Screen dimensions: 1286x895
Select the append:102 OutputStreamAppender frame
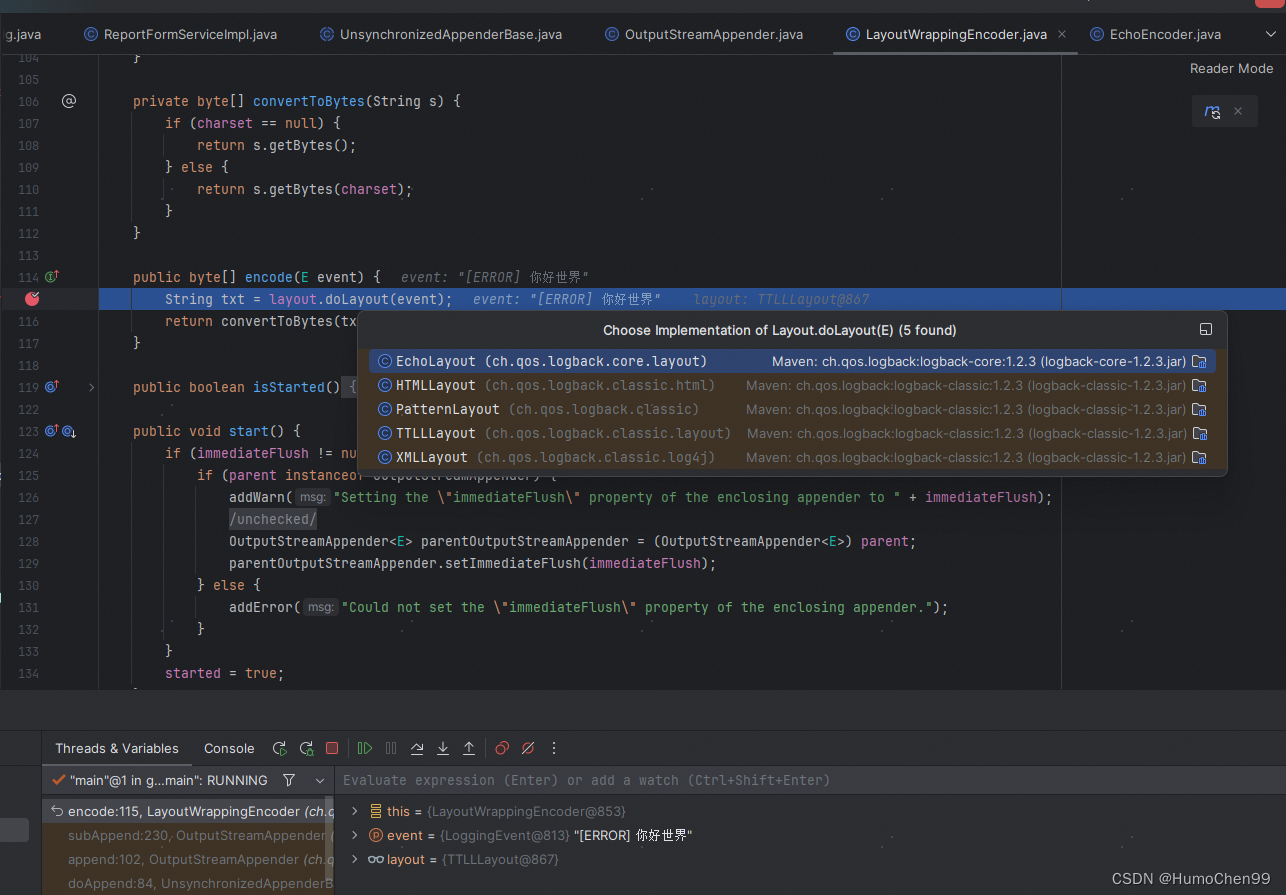[x=188, y=859]
